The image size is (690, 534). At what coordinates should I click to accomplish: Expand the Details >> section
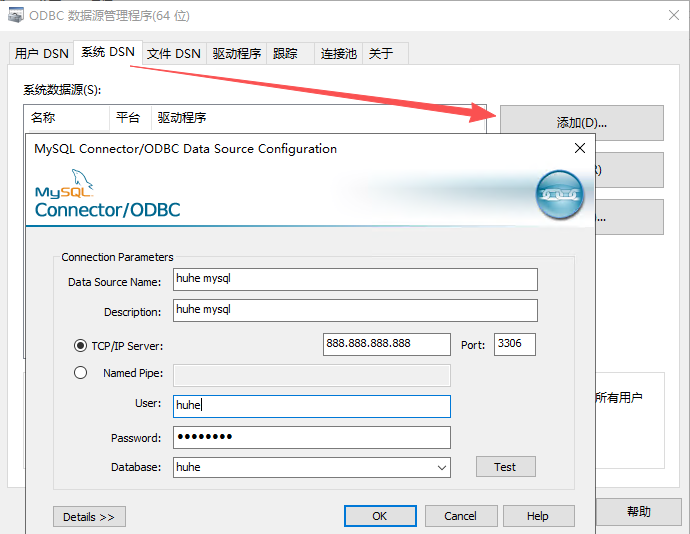click(x=89, y=517)
